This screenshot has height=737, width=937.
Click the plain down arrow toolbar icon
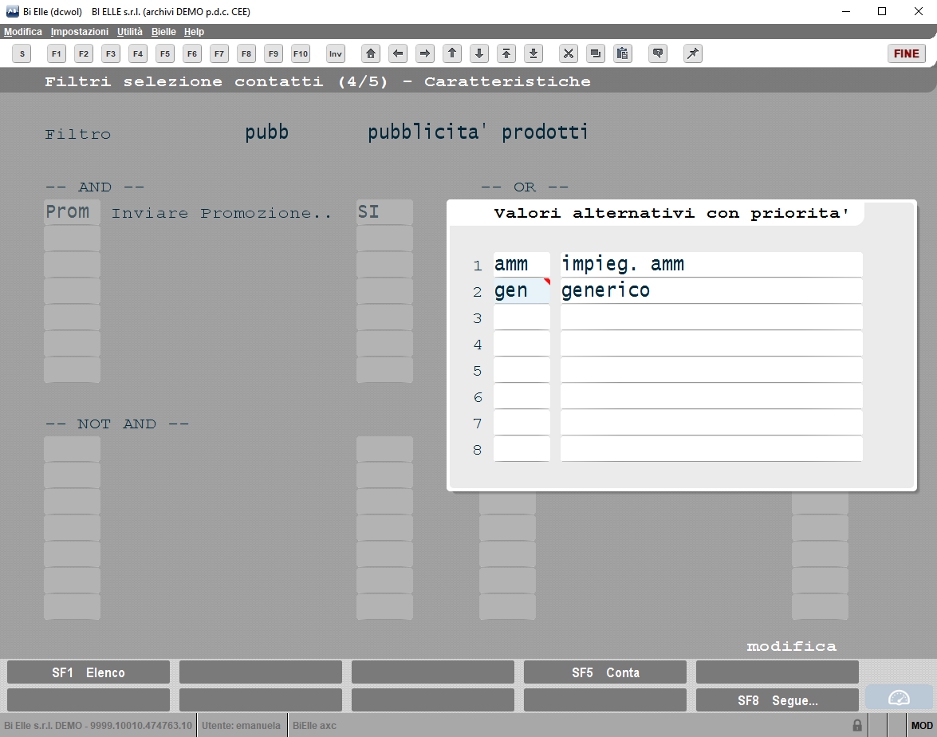coord(479,54)
